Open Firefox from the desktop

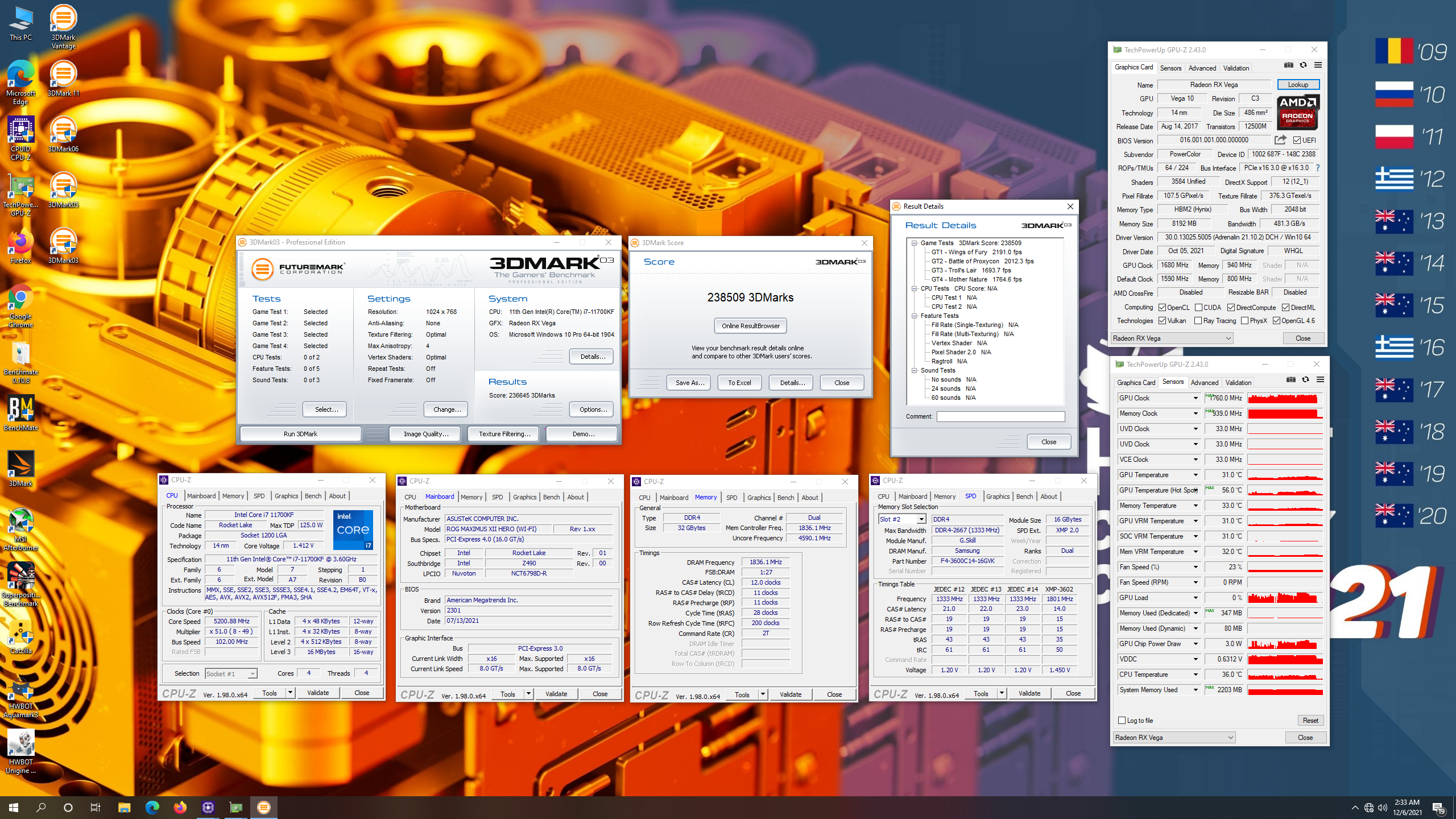point(21,246)
